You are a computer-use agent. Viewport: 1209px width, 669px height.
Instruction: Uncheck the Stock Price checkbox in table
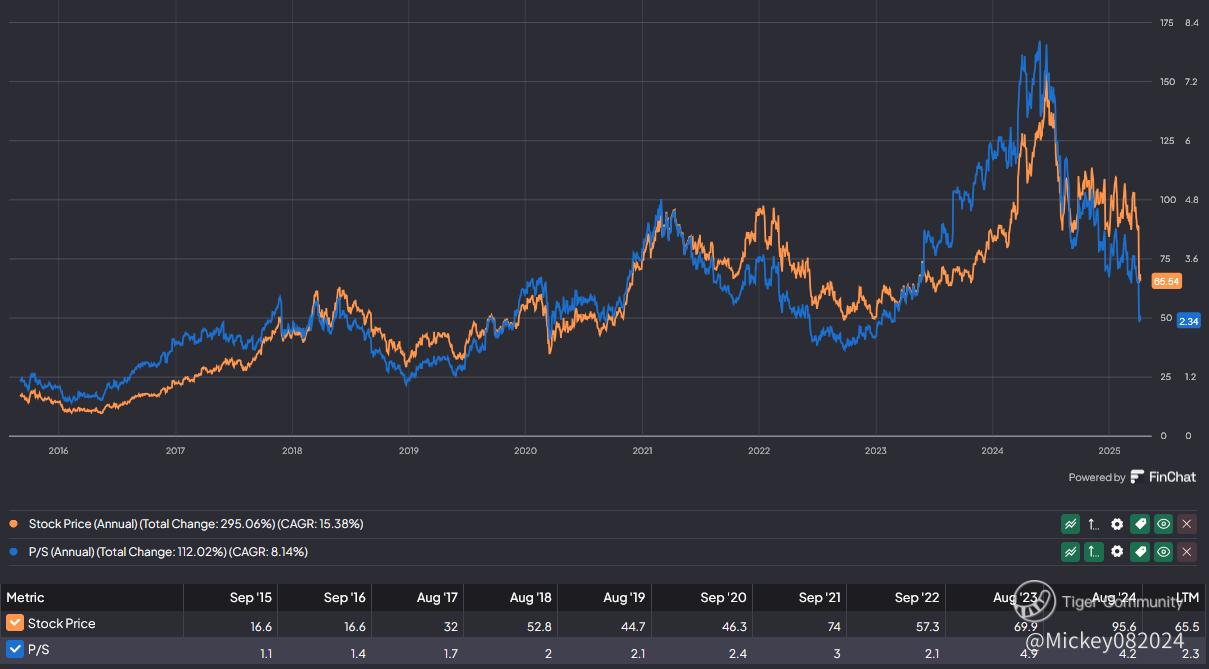[15, 623]
